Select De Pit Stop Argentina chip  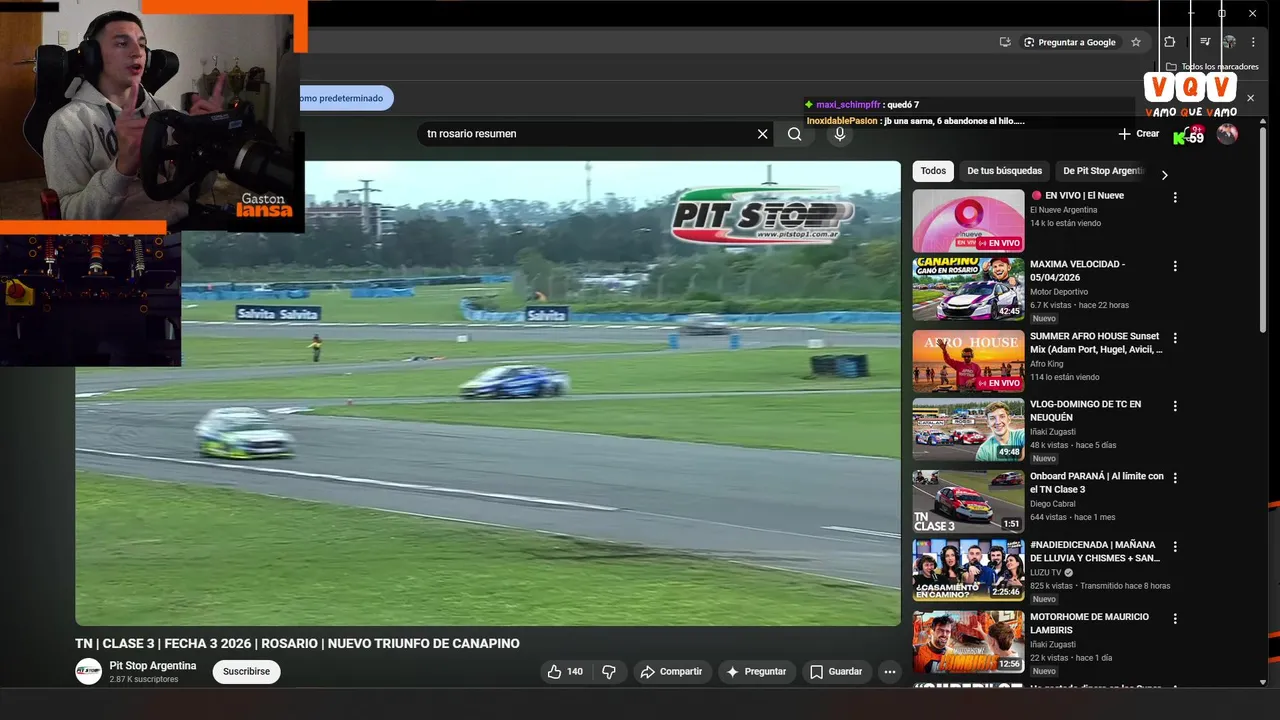pos(1102,171)
